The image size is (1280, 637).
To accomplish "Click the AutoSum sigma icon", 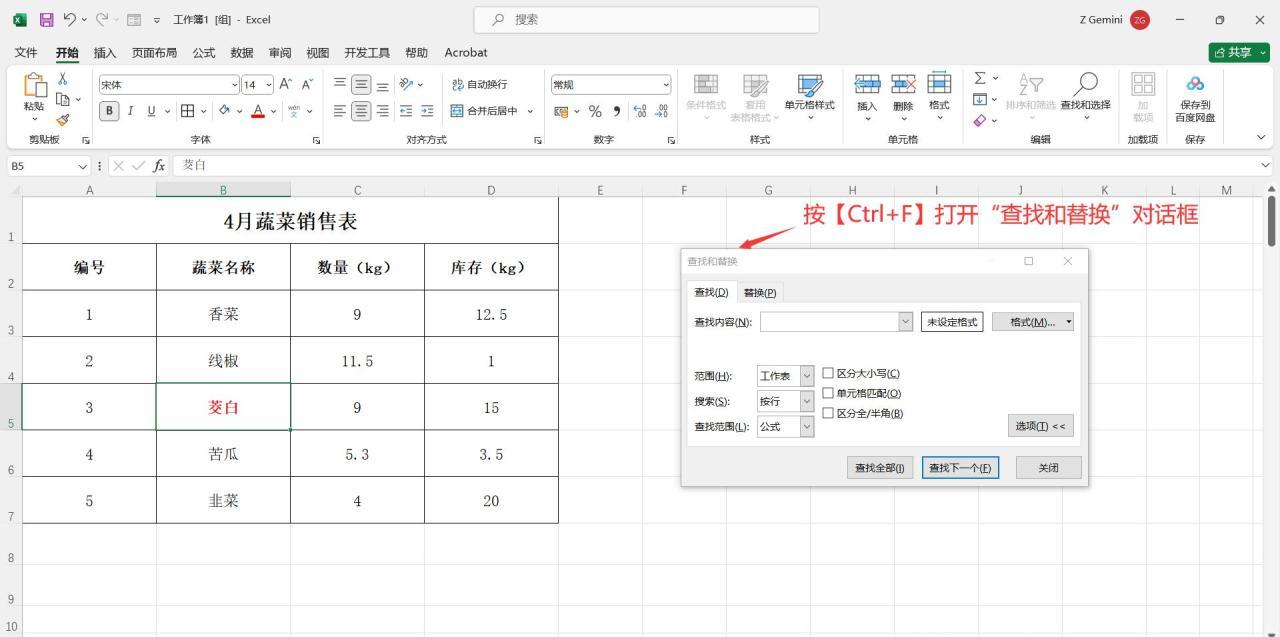I will click(981, 79).
